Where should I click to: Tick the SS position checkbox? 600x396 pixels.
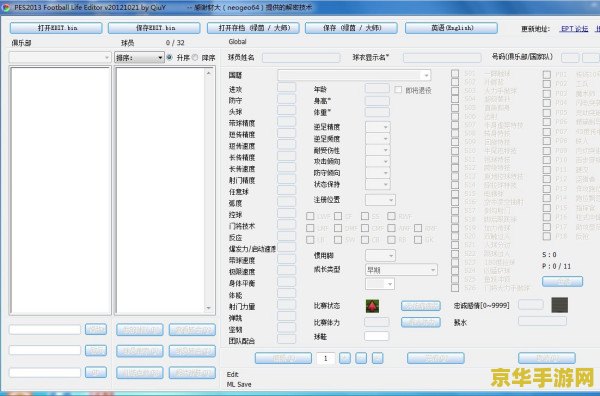365,217
